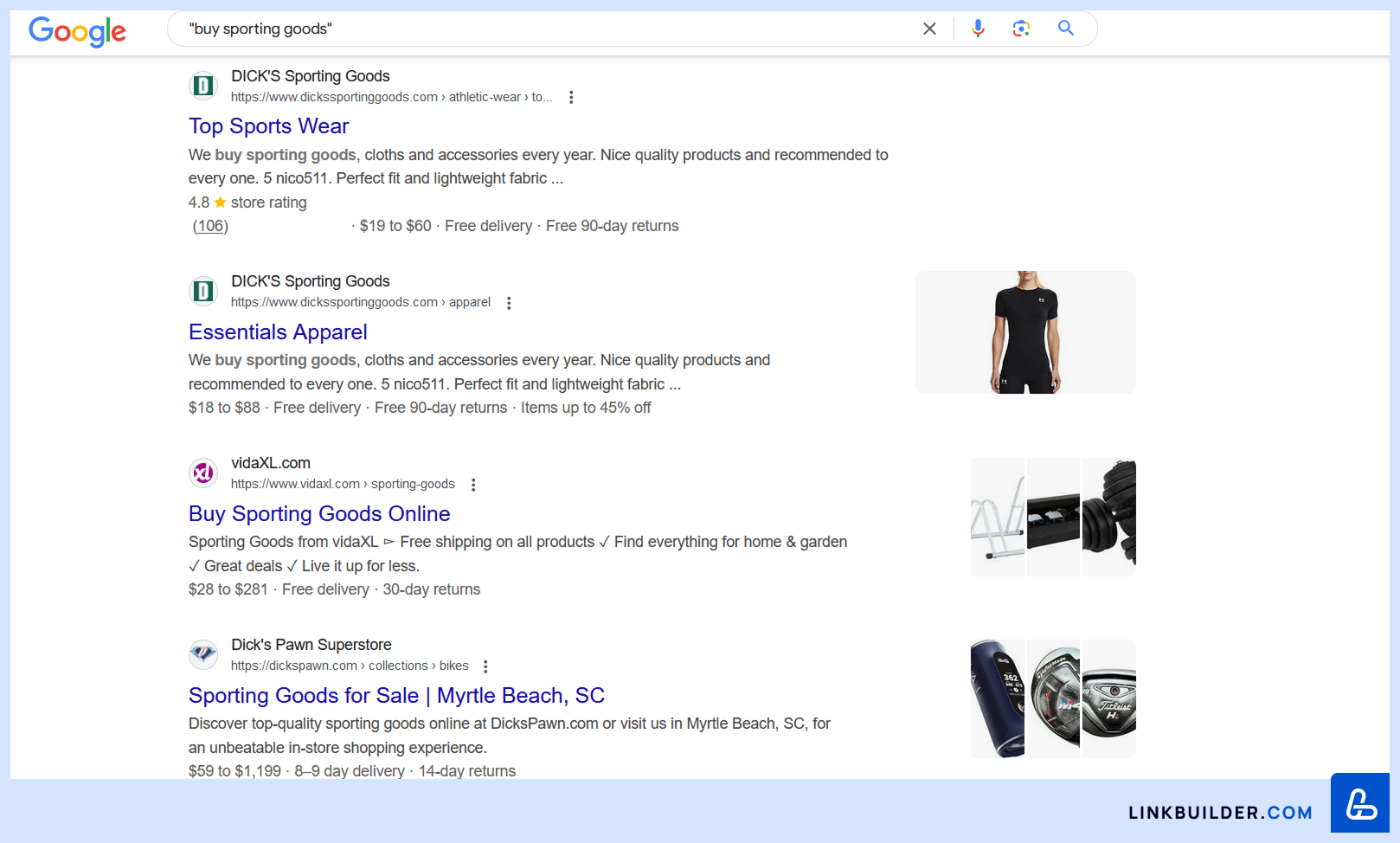Click the vidaXL favicon icon
The height and width of the screenshot is (843, 1400).
(203, 473)
